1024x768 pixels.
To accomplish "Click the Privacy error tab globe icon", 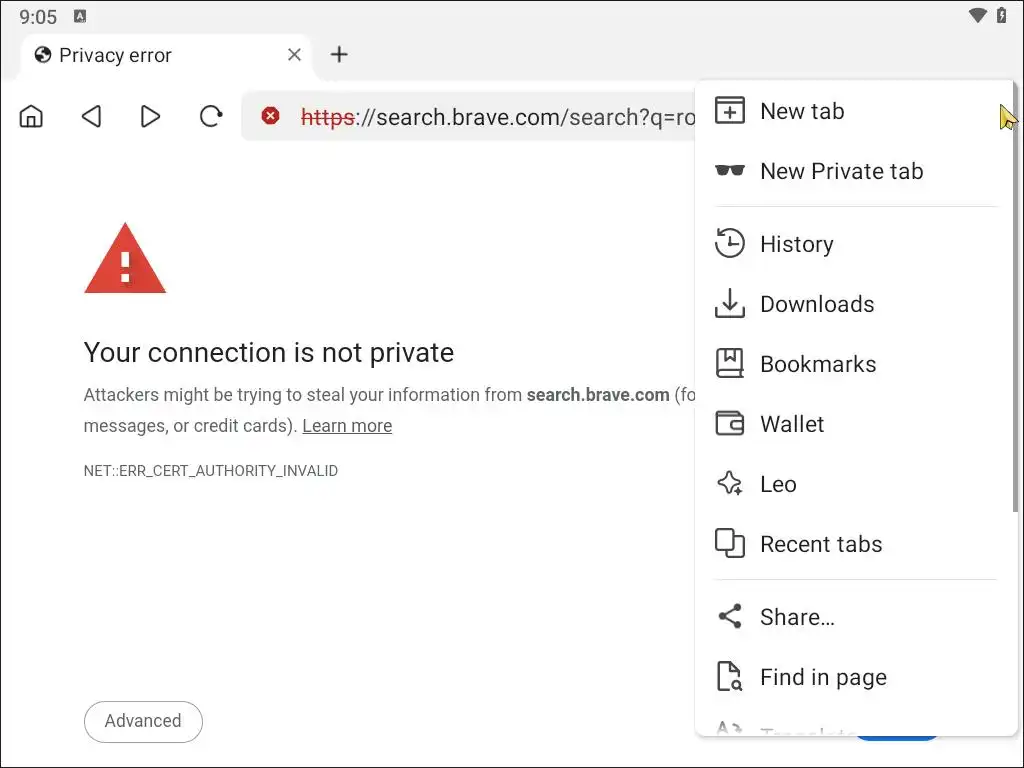I will 43,55.
